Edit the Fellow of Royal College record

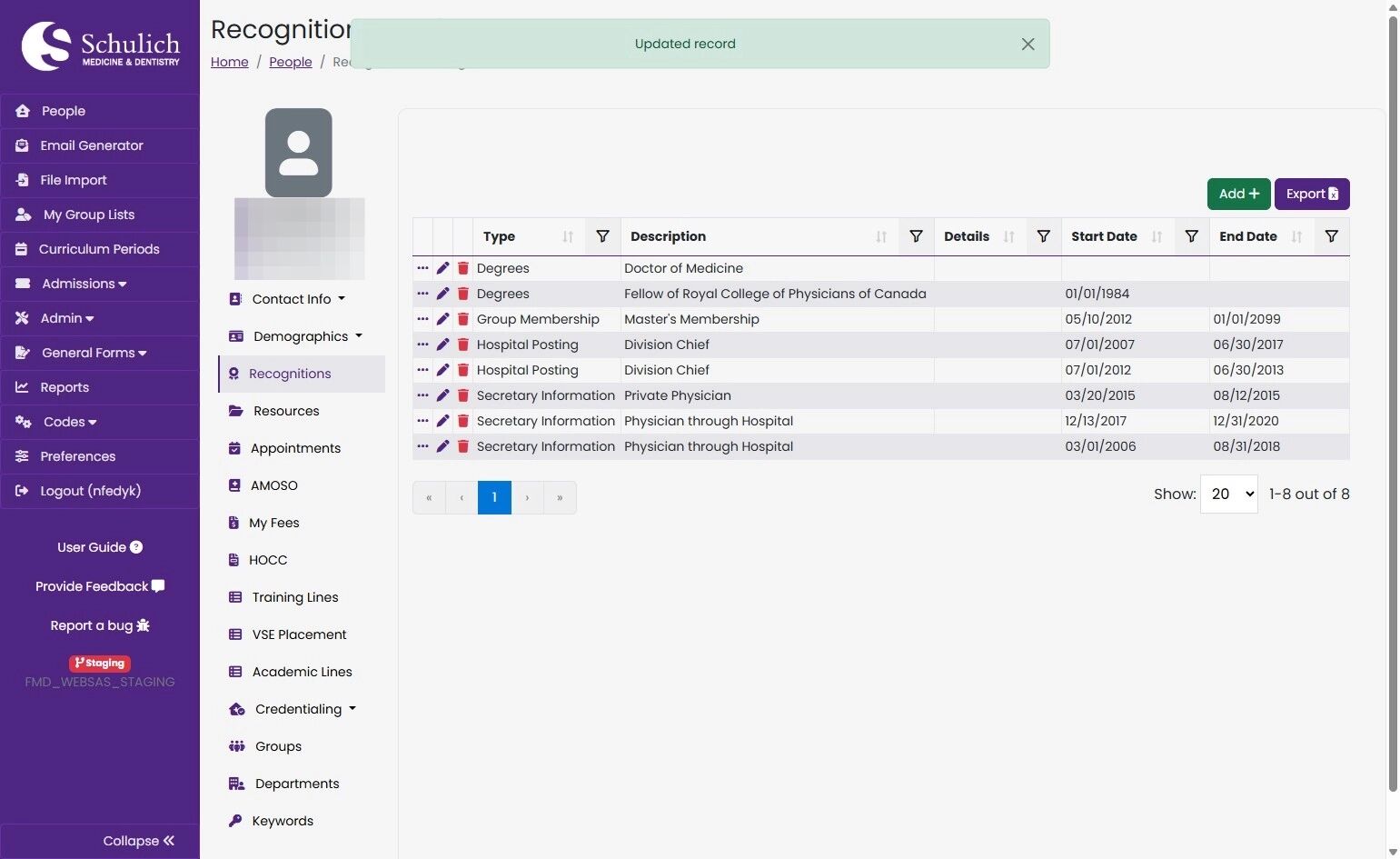(442, 294)
